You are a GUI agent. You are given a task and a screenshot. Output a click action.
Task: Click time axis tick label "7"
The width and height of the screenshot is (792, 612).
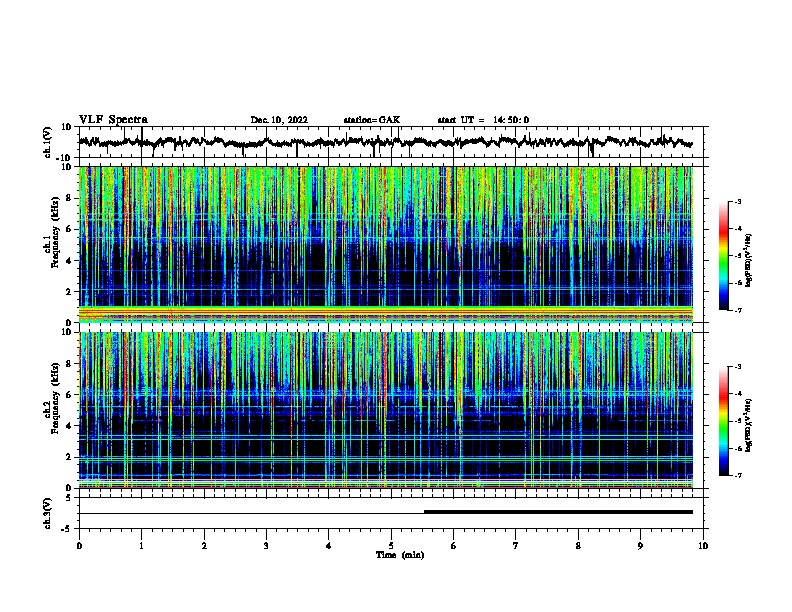click(x=516, y=546)
